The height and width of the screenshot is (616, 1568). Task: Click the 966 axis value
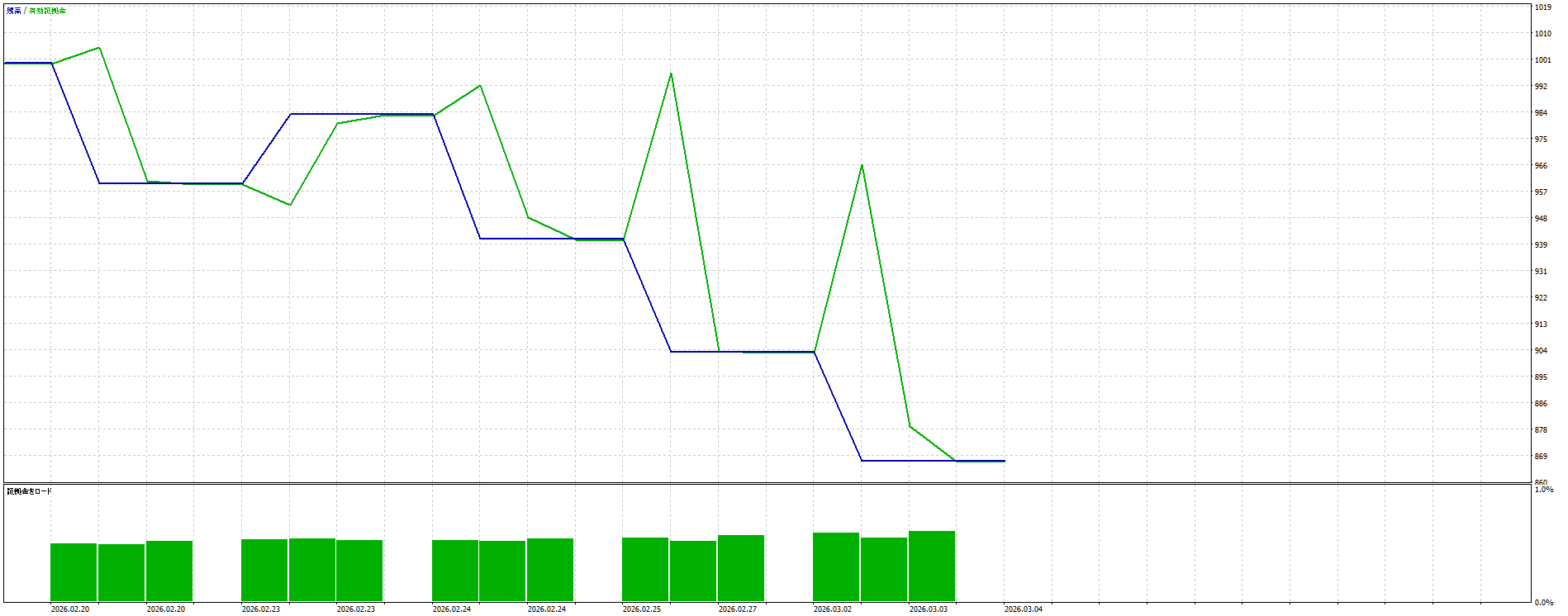point(1541,166)
